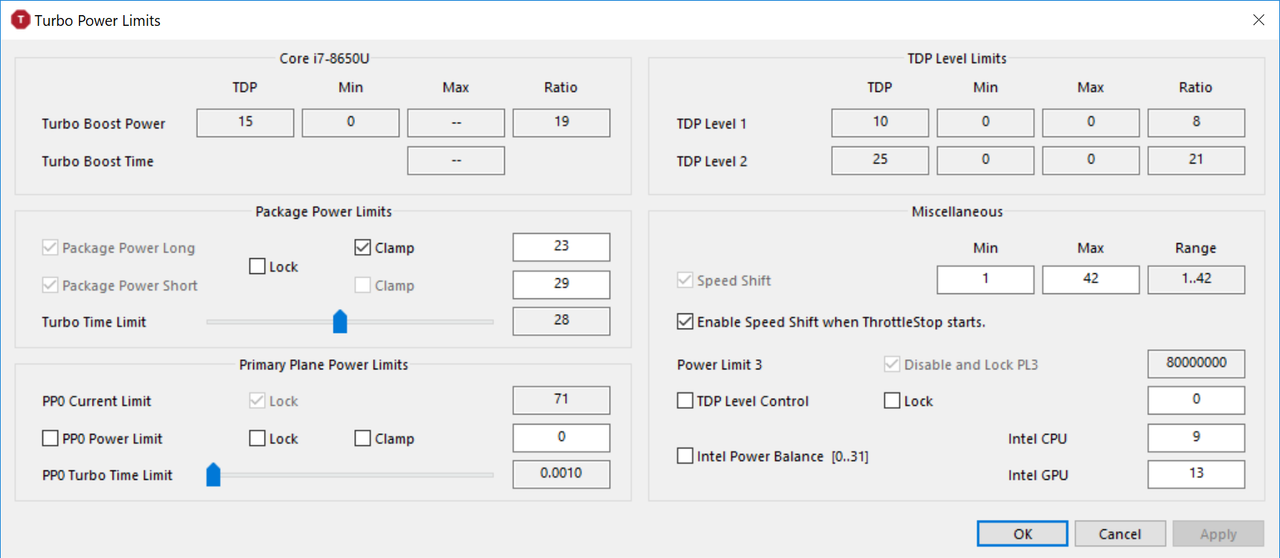
Task: Click the Intel GPU power balance field
Action: coord(1196,474)
